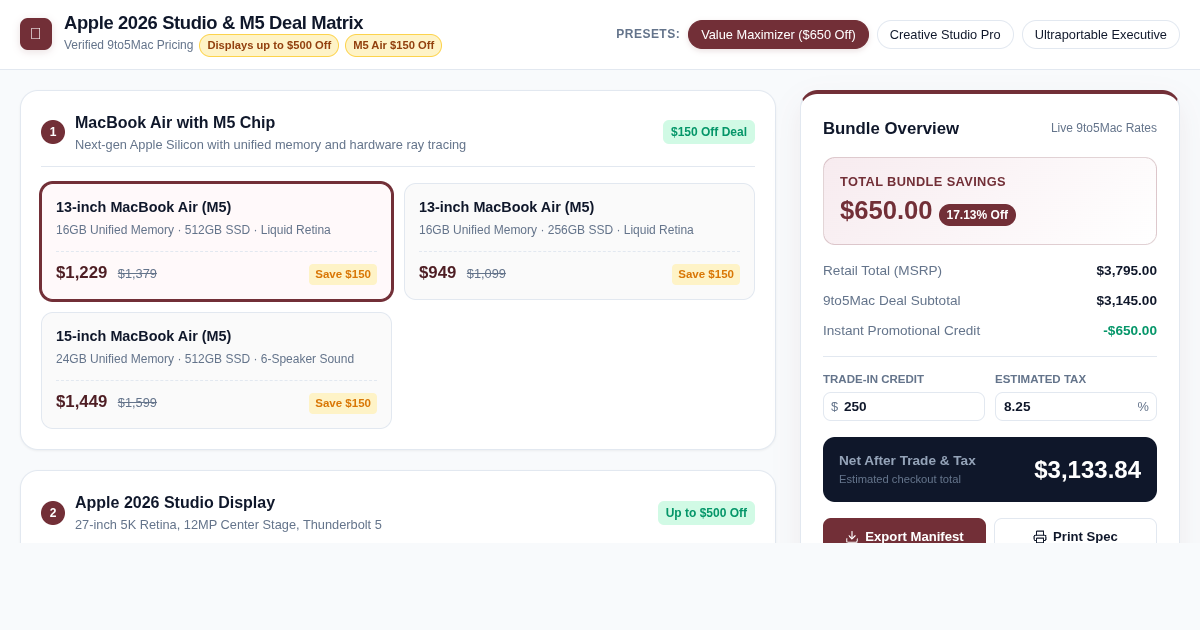1200x630 pixels.
Task: Select 15-inch MacBook Air 24GB option
Action: click(x=216, y=370)
